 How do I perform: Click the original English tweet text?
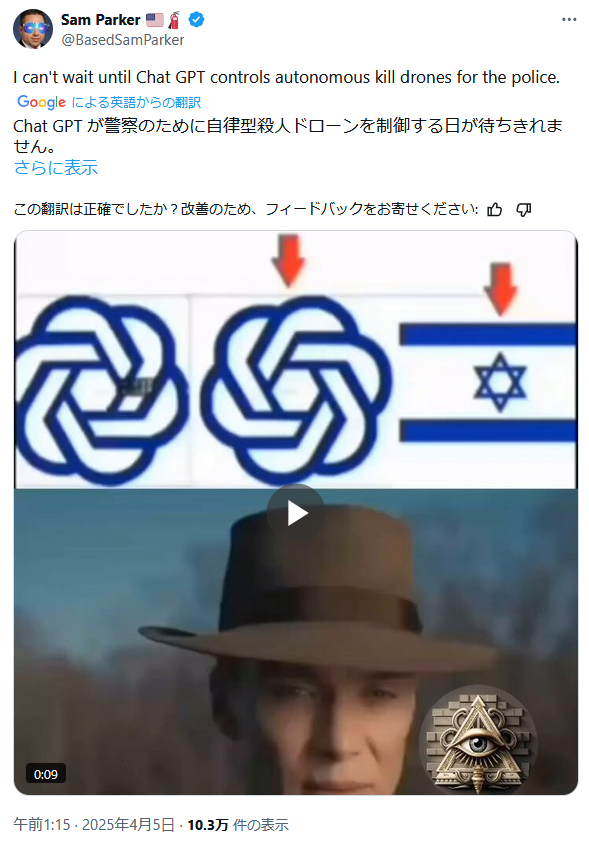tap(287, 77)
